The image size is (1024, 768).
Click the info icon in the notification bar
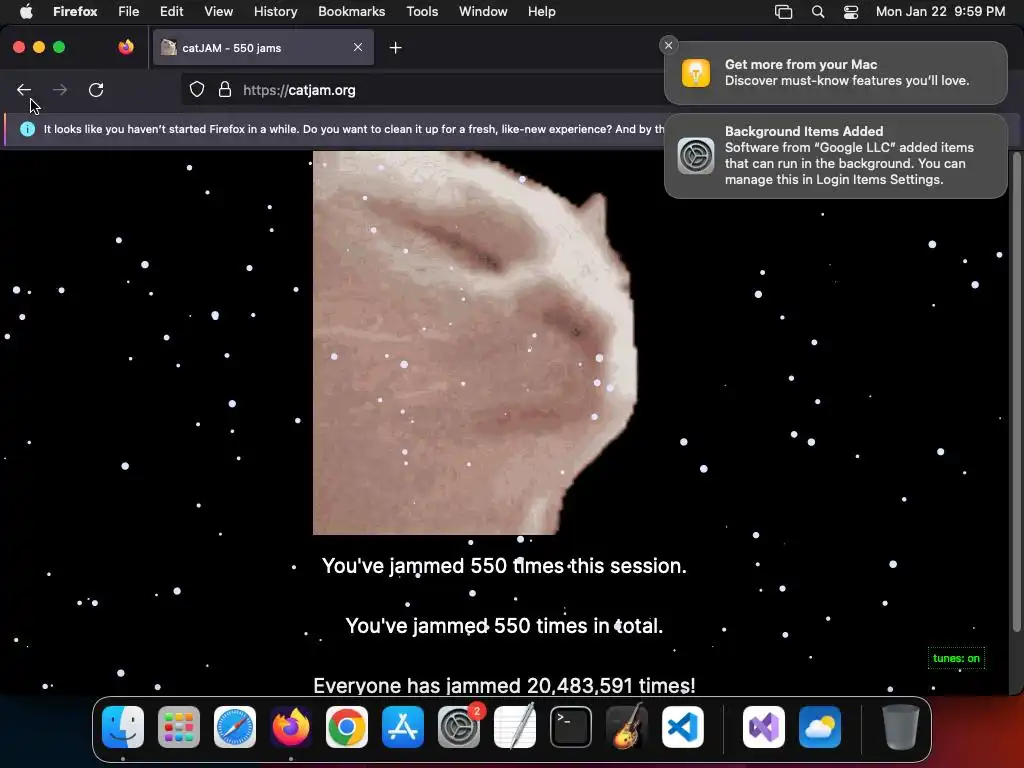point(27,129)
